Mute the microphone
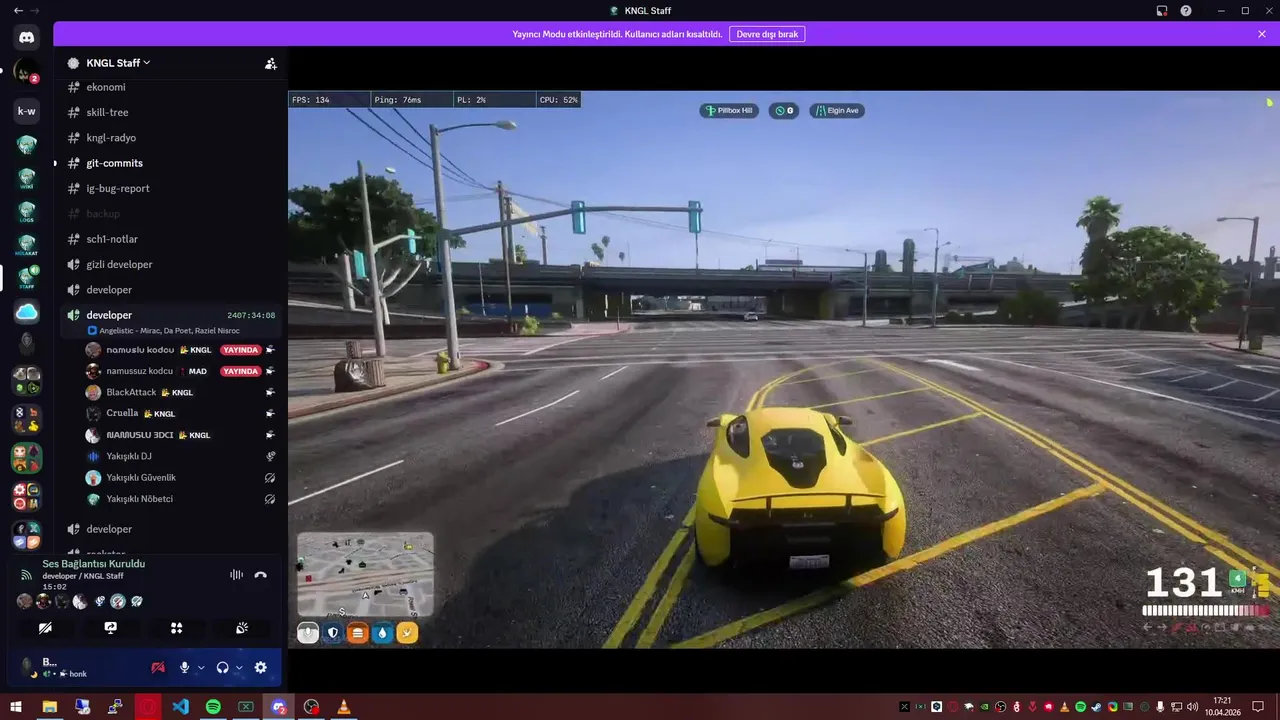The image size is (1280, 720). 184,667
